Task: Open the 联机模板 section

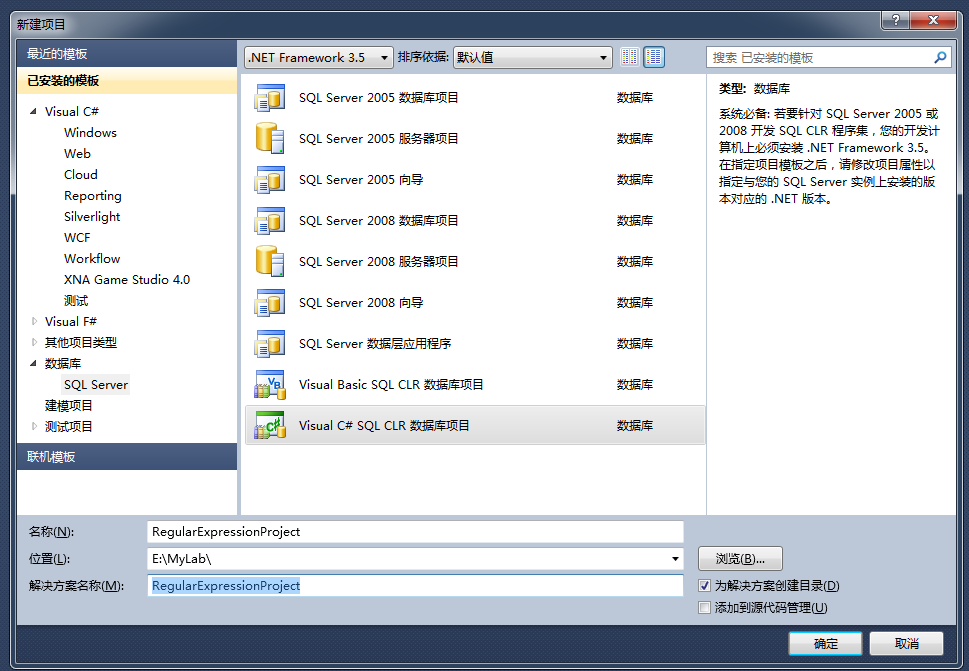Action: 127,457
